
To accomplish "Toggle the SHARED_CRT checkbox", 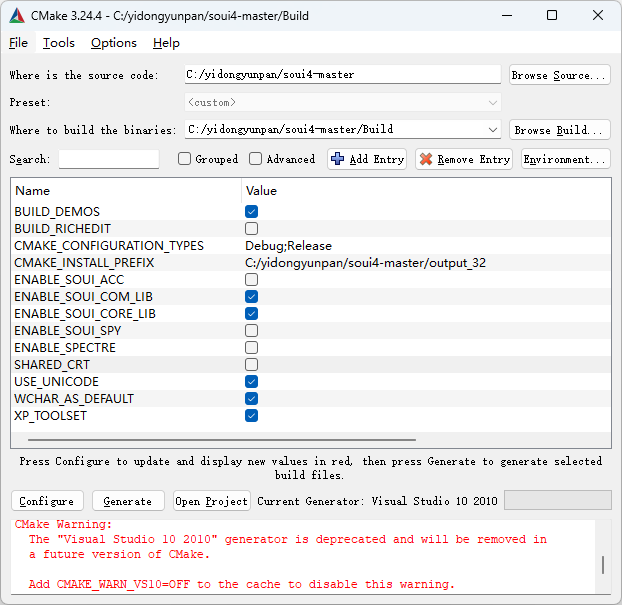I will pyautogui.click(x=252, y=365).
